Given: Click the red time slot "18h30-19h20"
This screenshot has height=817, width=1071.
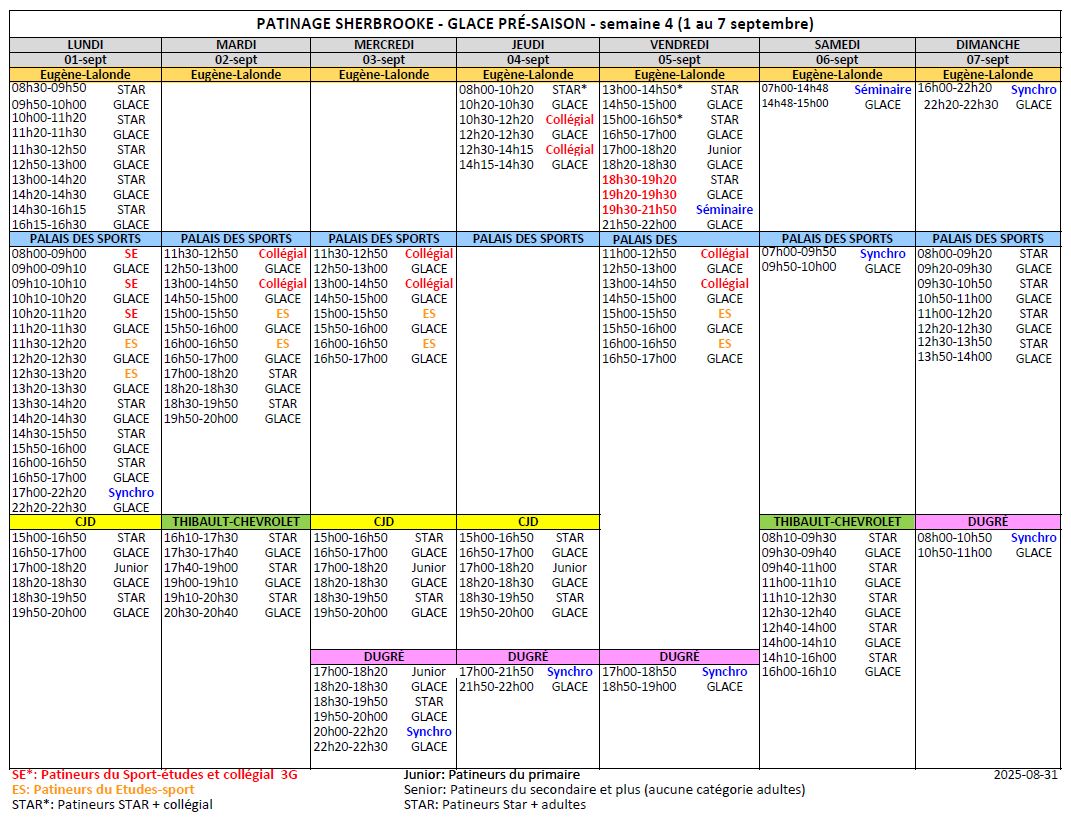Looking at the screenshot, I should 639,180.
